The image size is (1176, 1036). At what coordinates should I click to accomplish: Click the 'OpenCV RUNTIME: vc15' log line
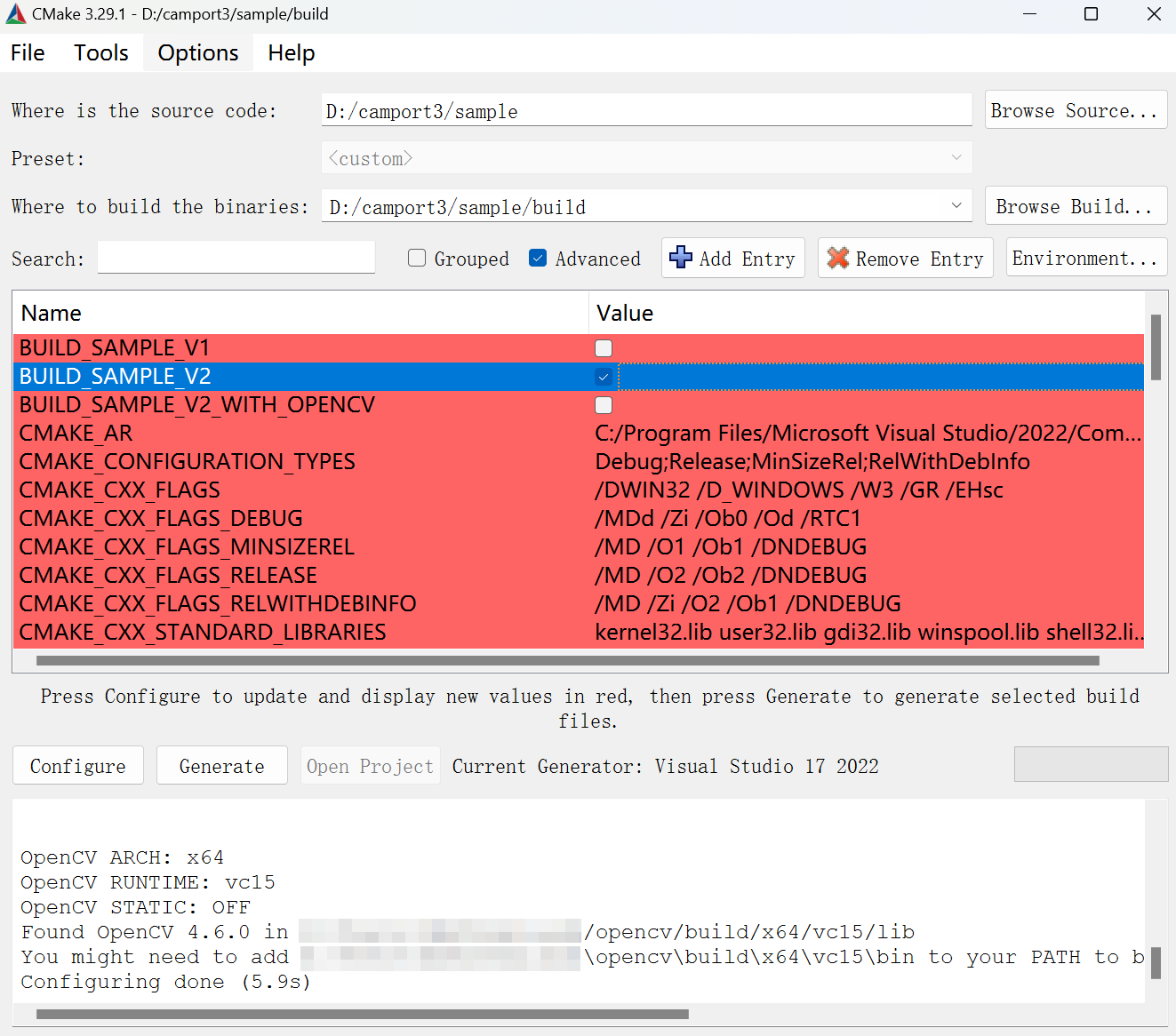[x=148, y=882]
